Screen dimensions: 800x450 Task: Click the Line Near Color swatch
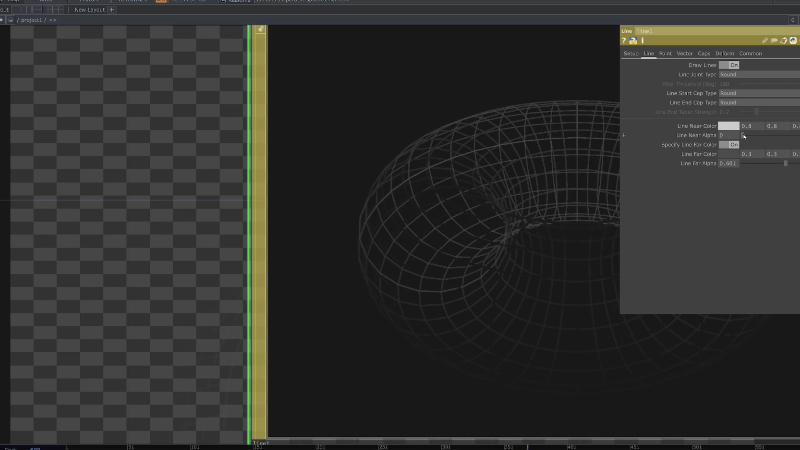pyautogui.click(x=729, y=126)
